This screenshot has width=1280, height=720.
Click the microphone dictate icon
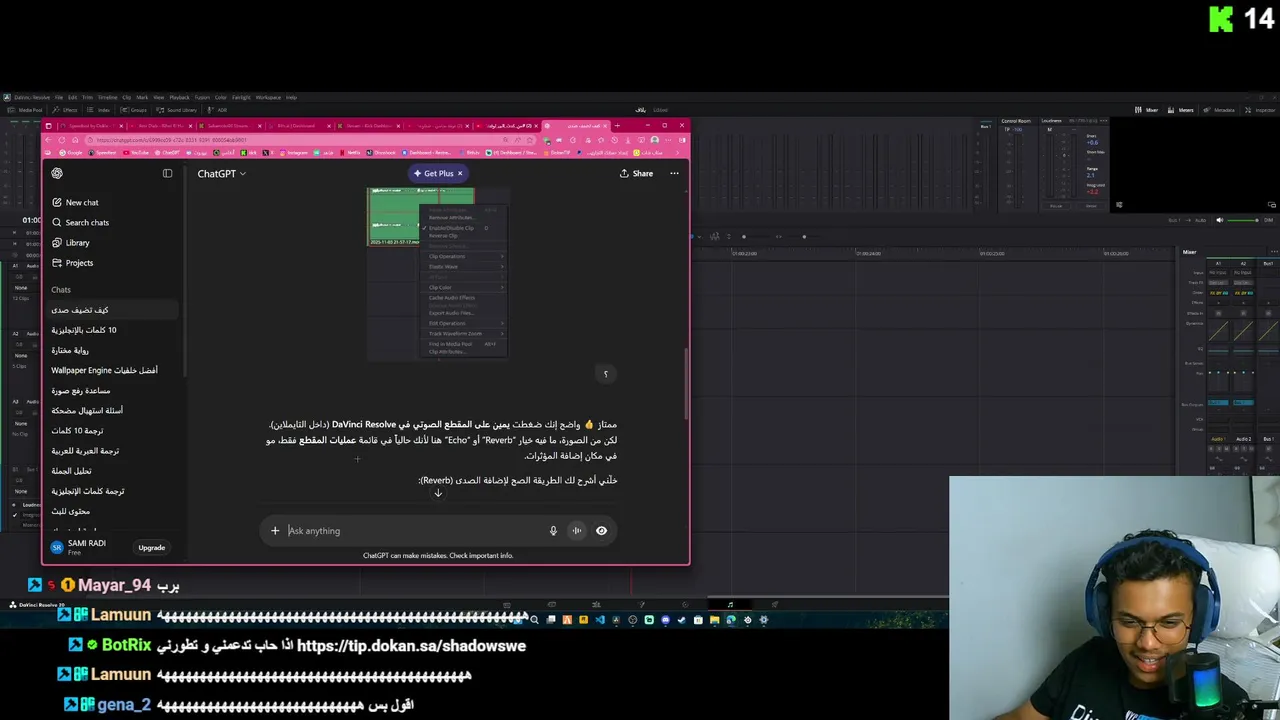point(553,531)
